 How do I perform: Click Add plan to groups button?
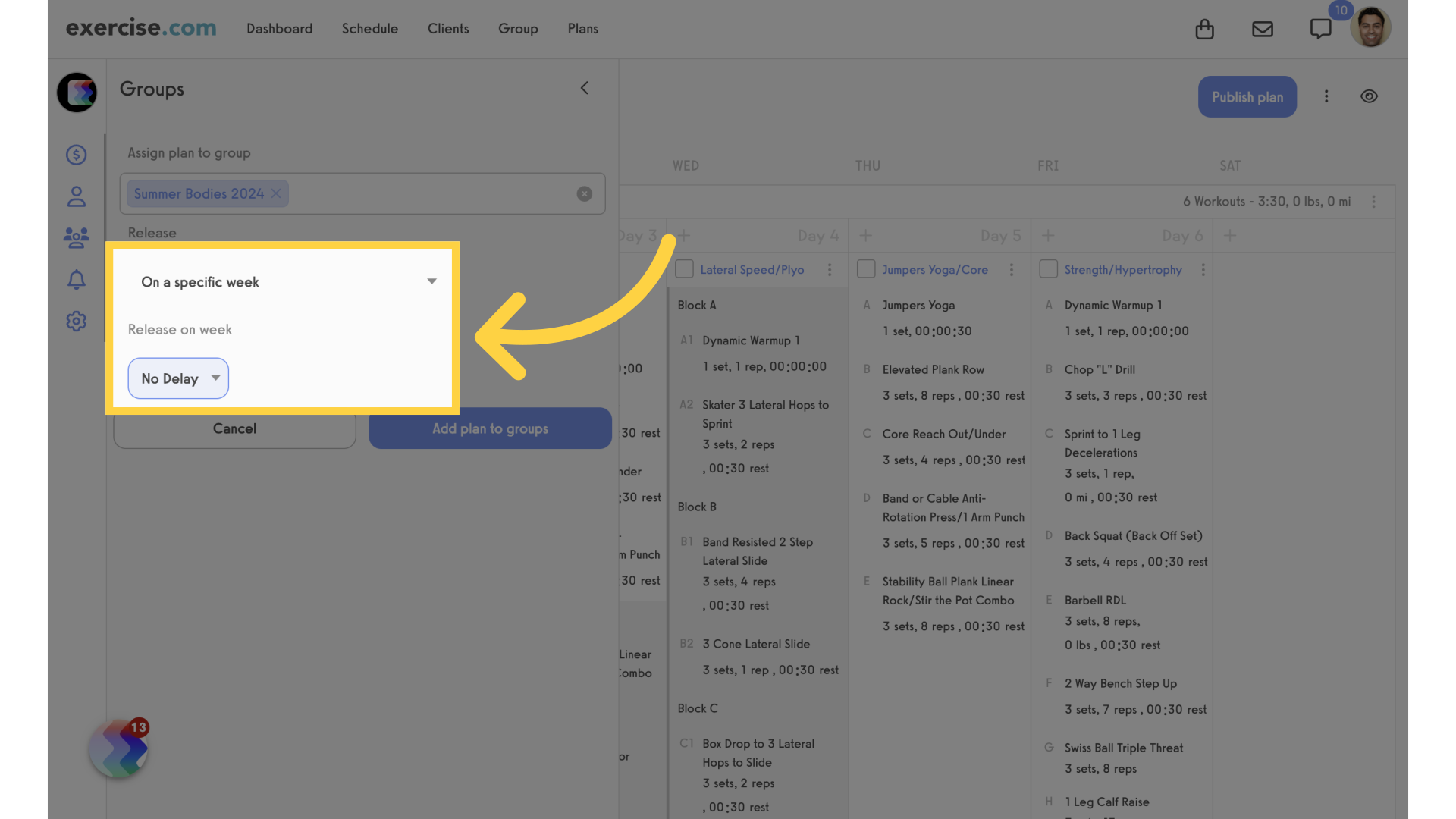click(x=490, y=428)
